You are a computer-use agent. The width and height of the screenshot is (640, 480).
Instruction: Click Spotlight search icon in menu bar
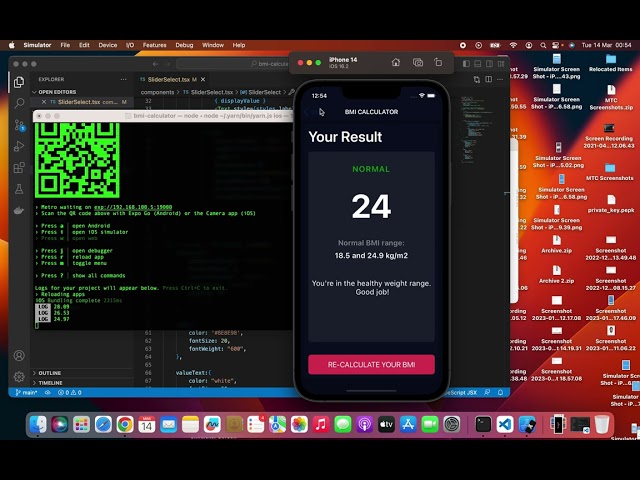(543, 45)
